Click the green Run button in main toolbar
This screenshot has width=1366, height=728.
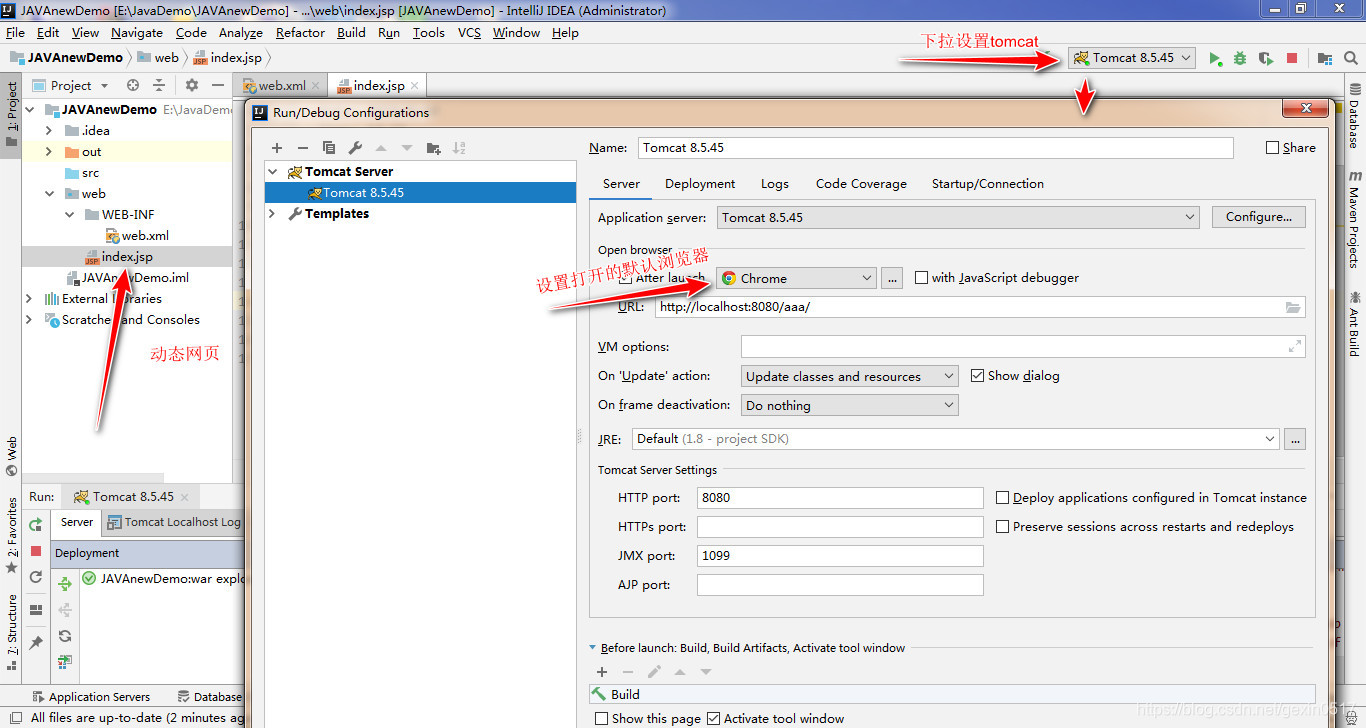point(1215,58)
